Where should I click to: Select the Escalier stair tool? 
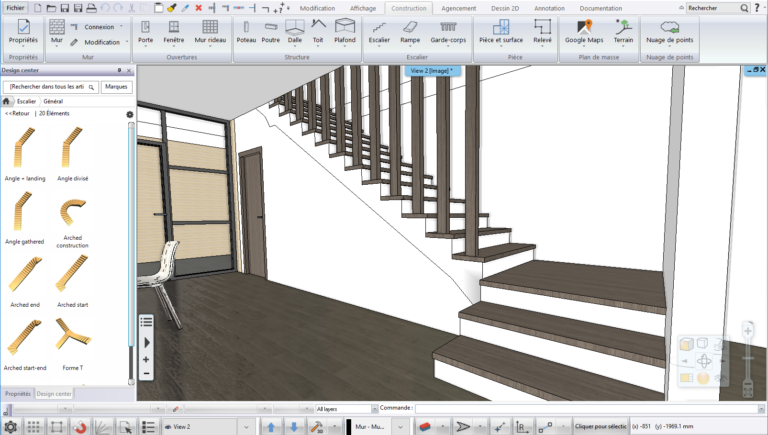[x=379, y=32]
